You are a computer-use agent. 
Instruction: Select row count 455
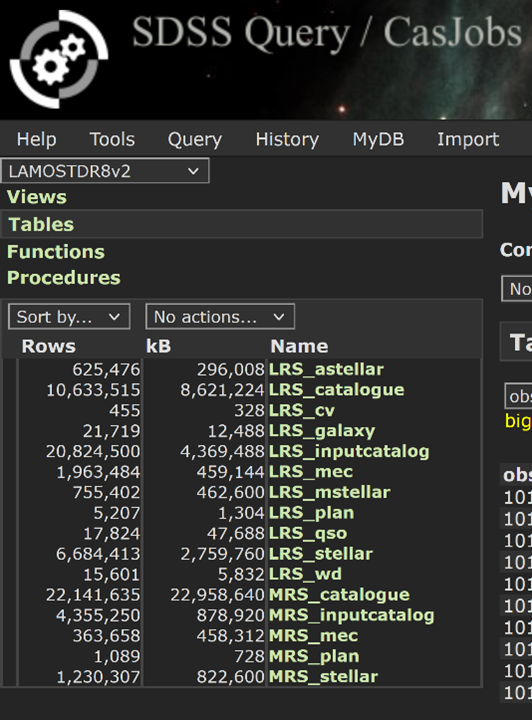click(124, 410)
